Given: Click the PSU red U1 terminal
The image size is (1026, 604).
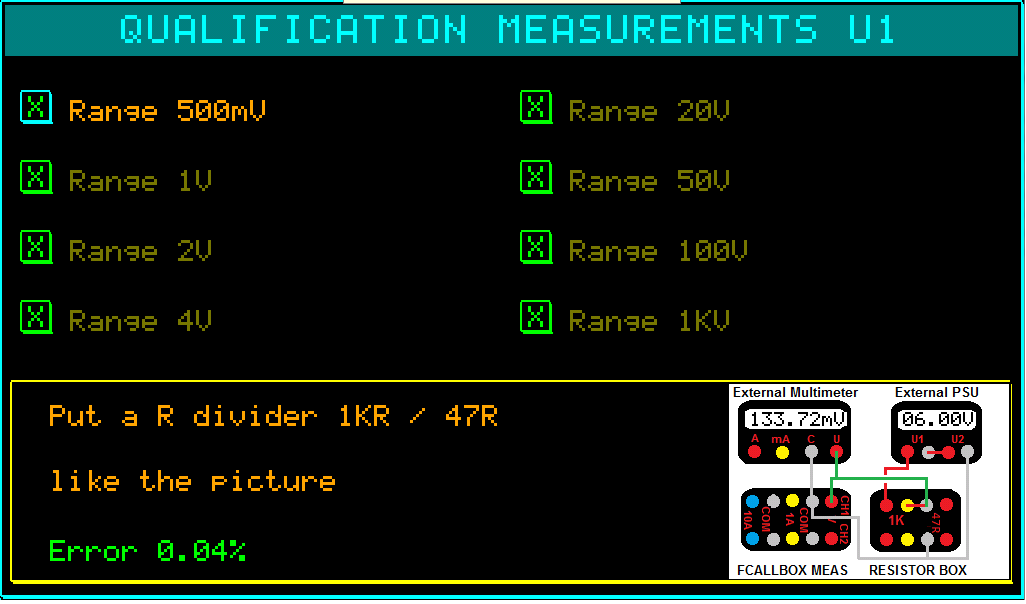Looking at the screenshot, I should 907,452.
